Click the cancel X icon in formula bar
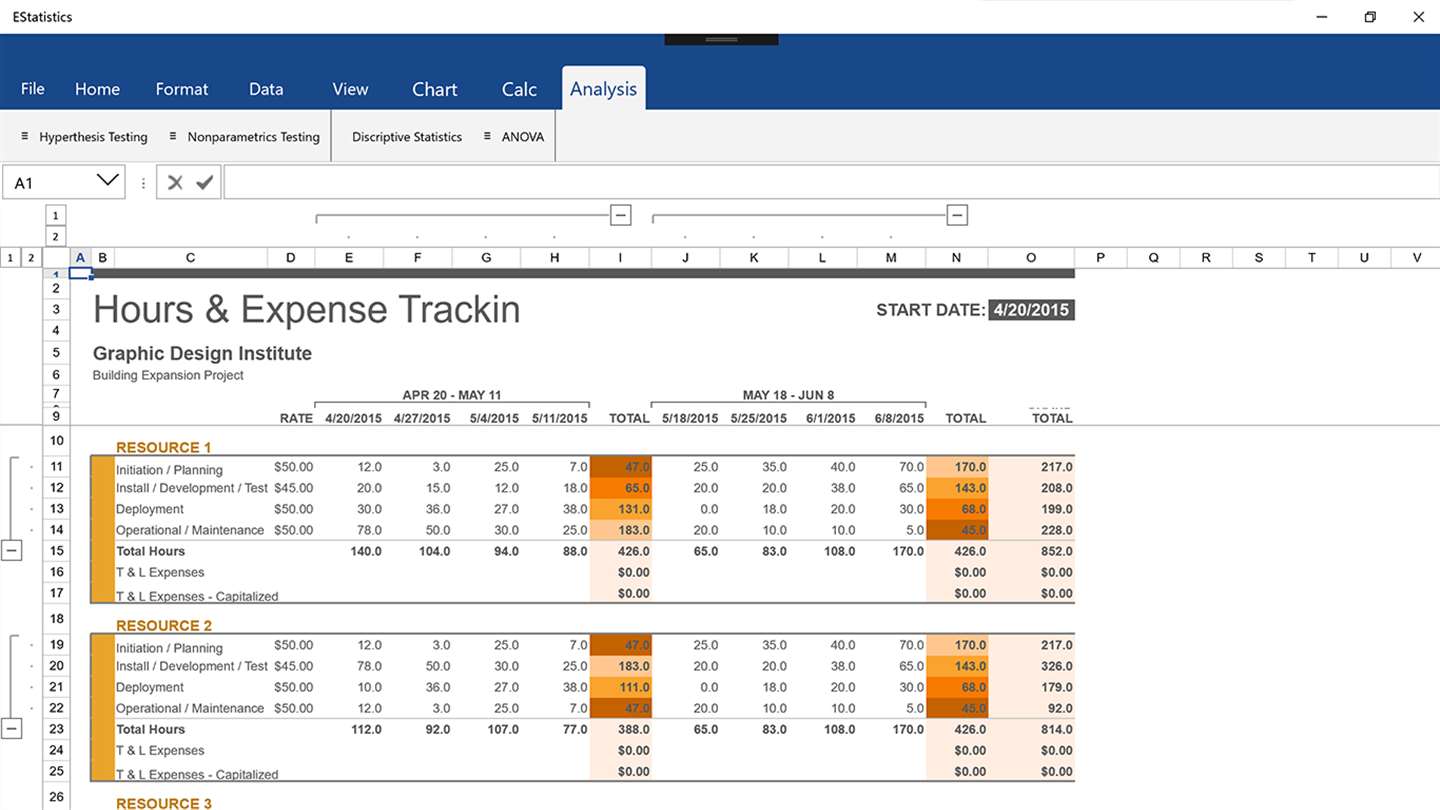The width and height of the screenshot is (1440, 810). coord(175,183)
